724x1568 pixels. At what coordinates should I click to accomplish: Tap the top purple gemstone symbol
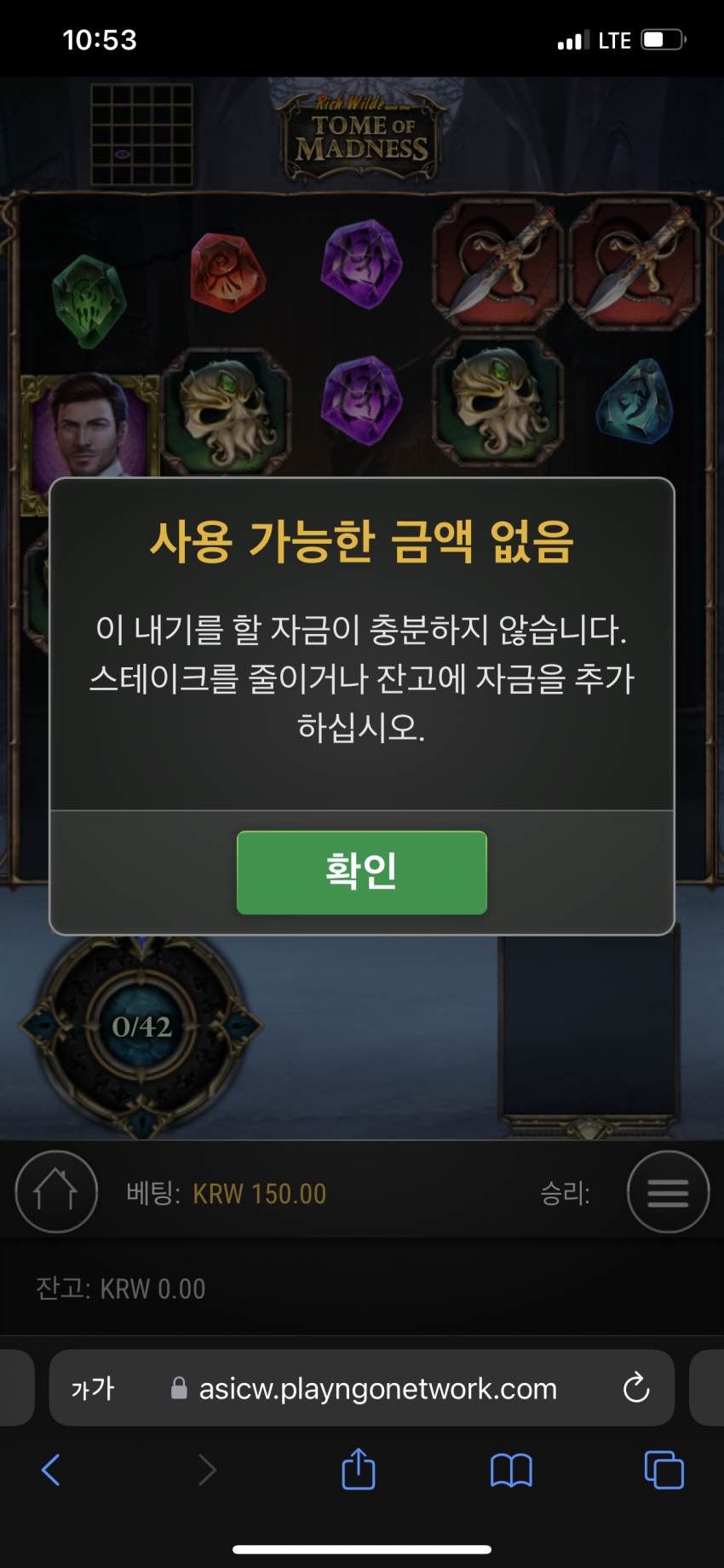coord(361,264)
